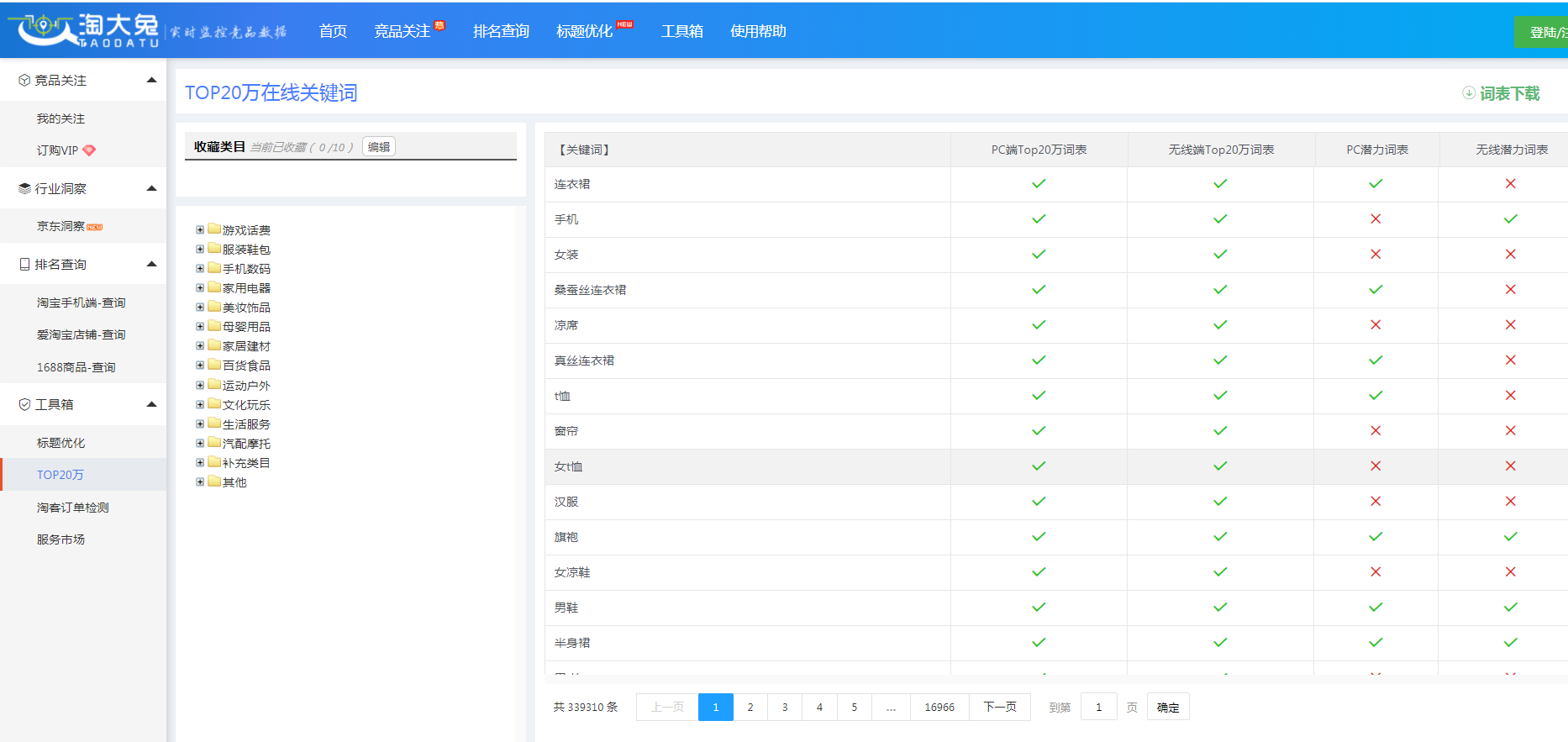This screenshot has height=742, width=1568.
Task: Open 1688商品-查询 in sidebar
Action: pos(76,367)
